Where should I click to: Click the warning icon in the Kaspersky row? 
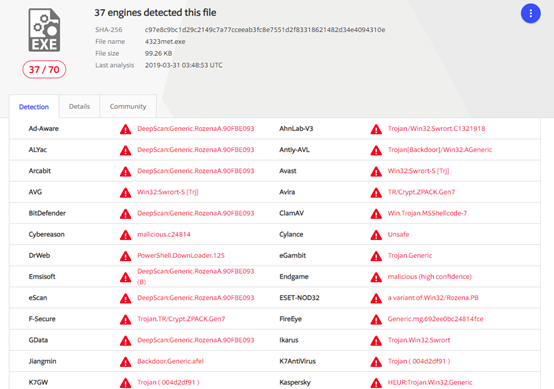(376, 383)
